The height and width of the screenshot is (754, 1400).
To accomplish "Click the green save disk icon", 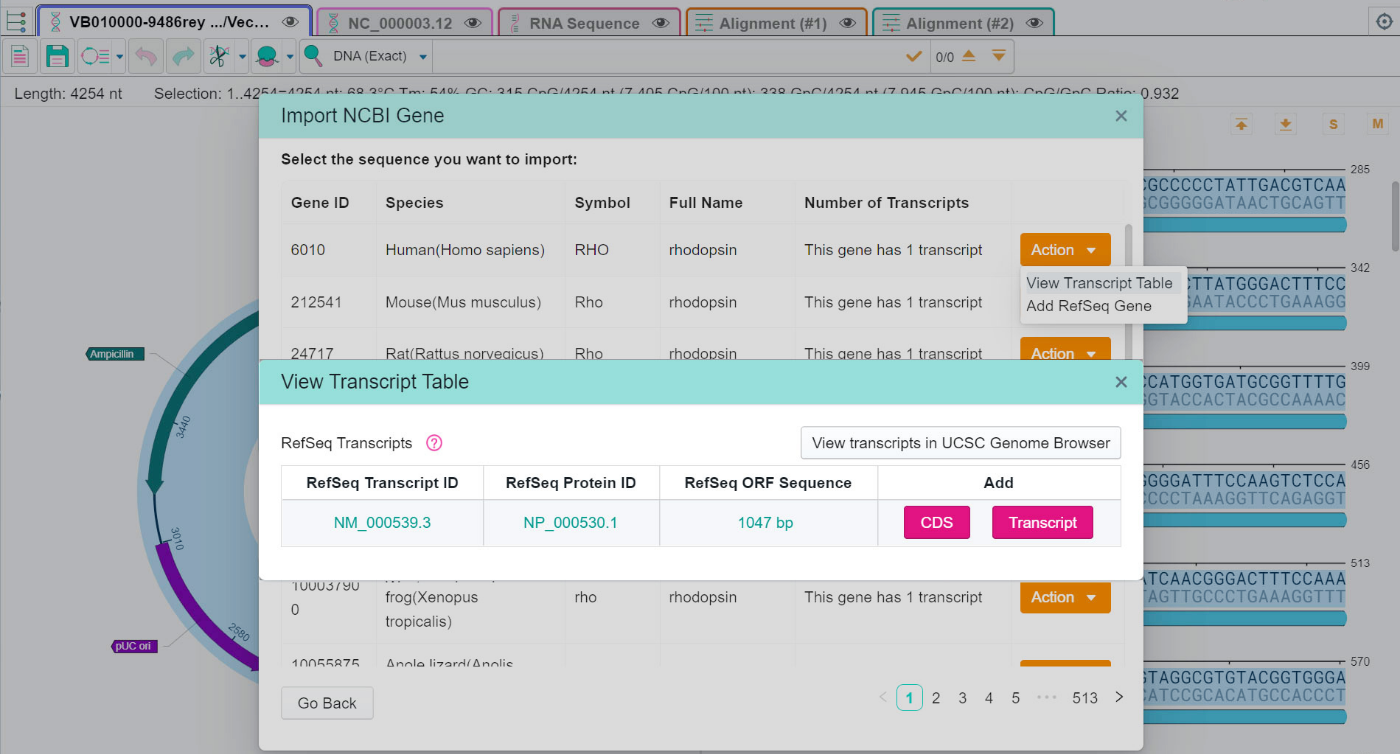I will (x=57, y=56).
